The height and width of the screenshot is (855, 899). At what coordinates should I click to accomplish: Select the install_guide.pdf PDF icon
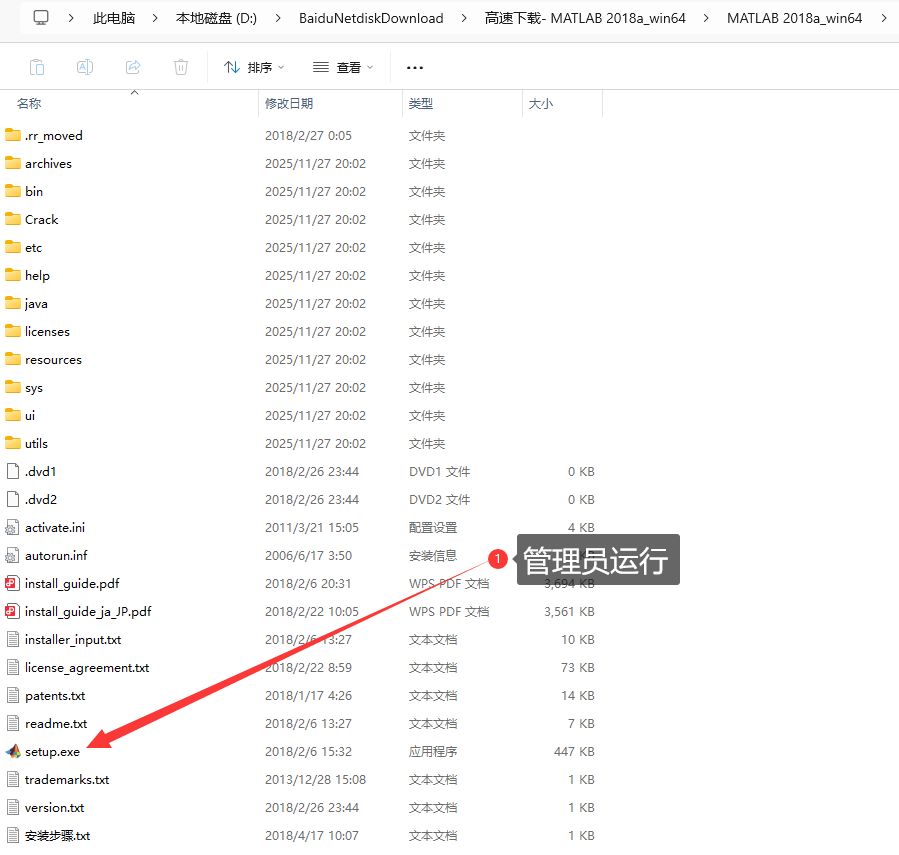(x=13, y=583)
